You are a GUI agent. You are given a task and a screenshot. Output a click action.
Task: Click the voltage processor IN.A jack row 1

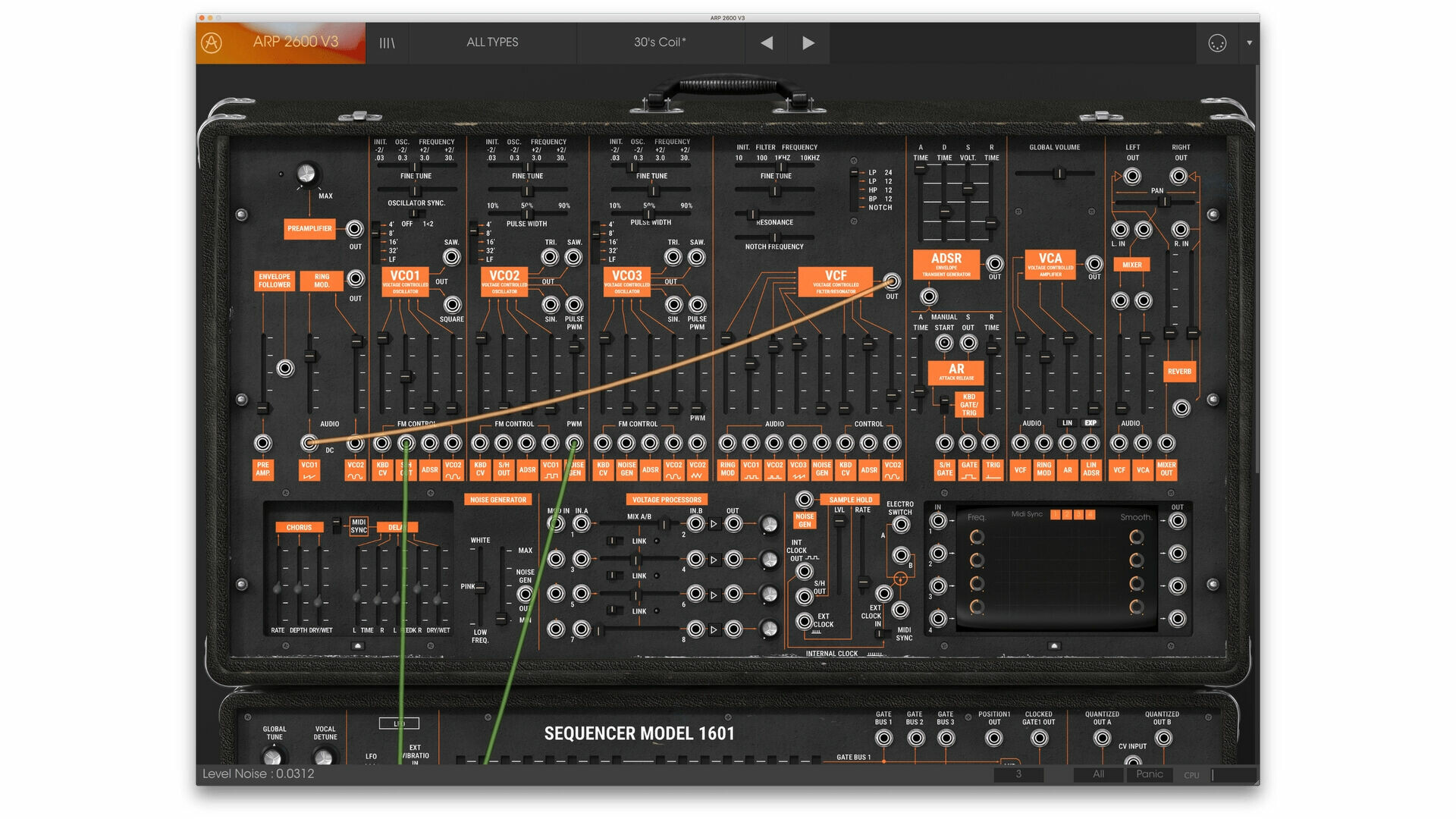click(x=582, y=523)
